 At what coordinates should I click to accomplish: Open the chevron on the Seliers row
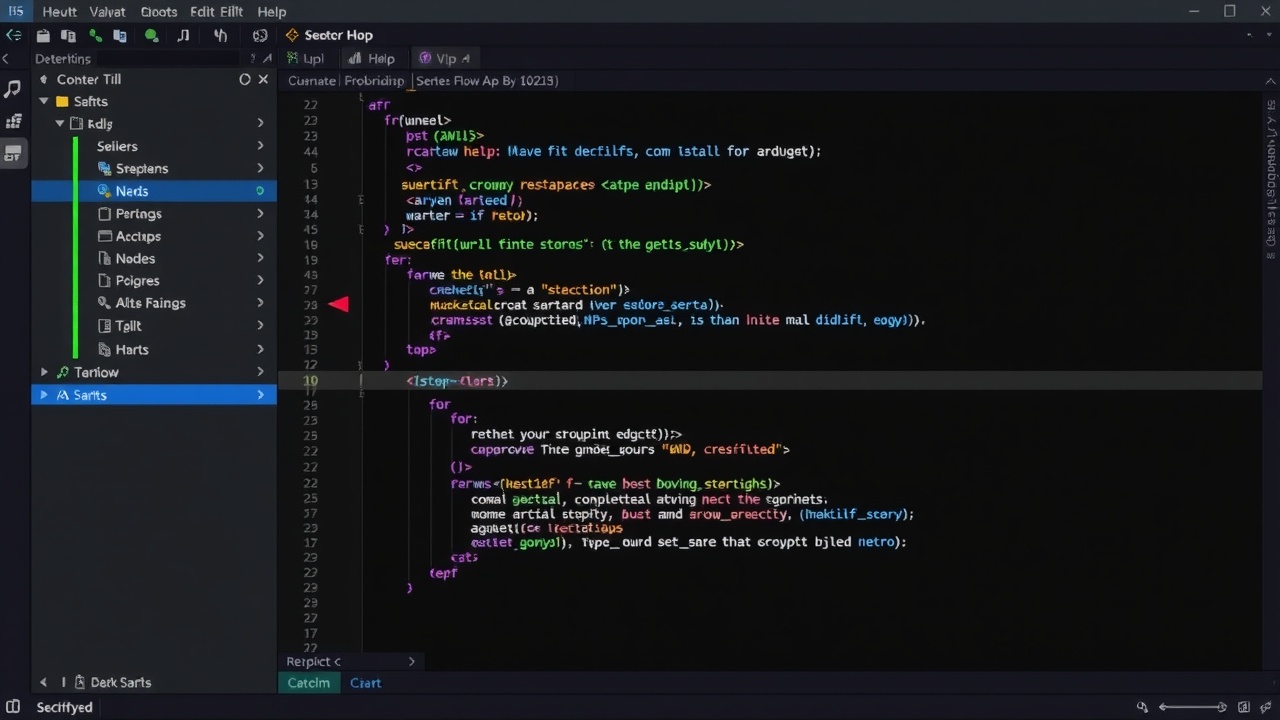260,146
